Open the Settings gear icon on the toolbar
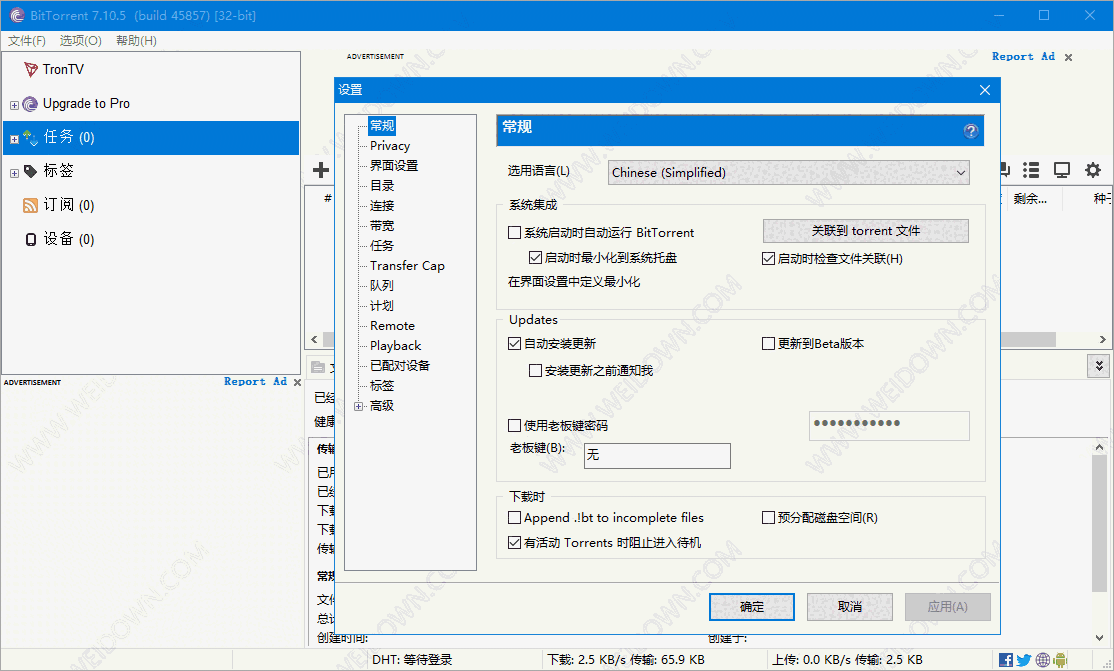This screenshot has height=671, width=1114. point(1091,170)
